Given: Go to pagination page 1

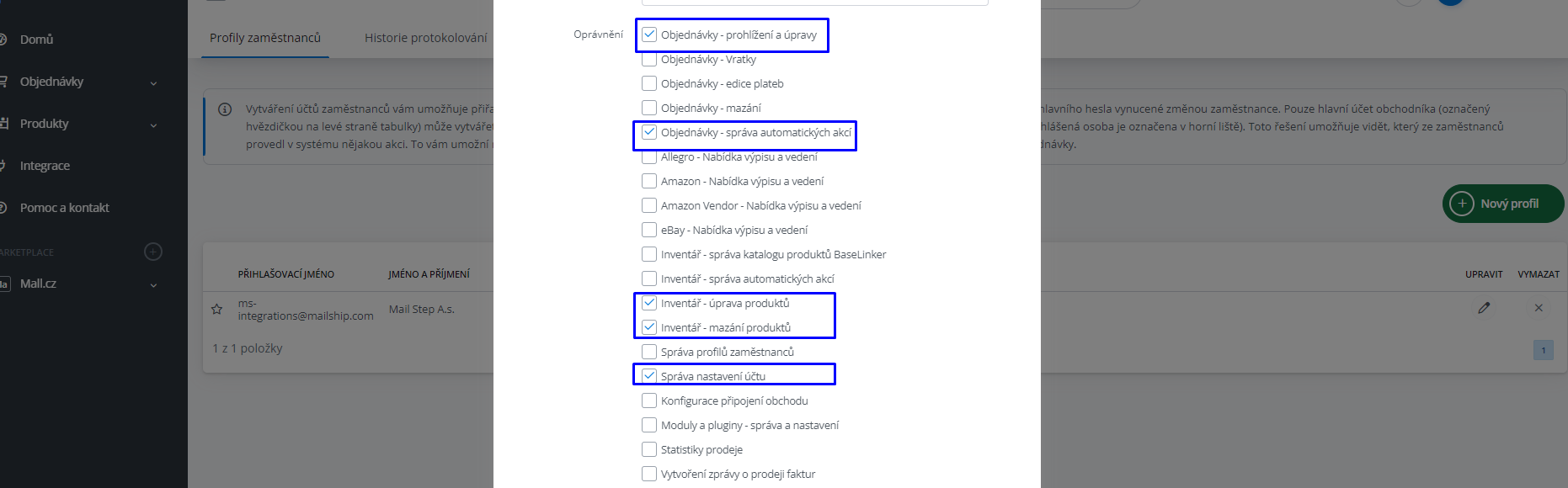Looking at the screenshot, I should pyautogui.click(x=1543, y=350).
